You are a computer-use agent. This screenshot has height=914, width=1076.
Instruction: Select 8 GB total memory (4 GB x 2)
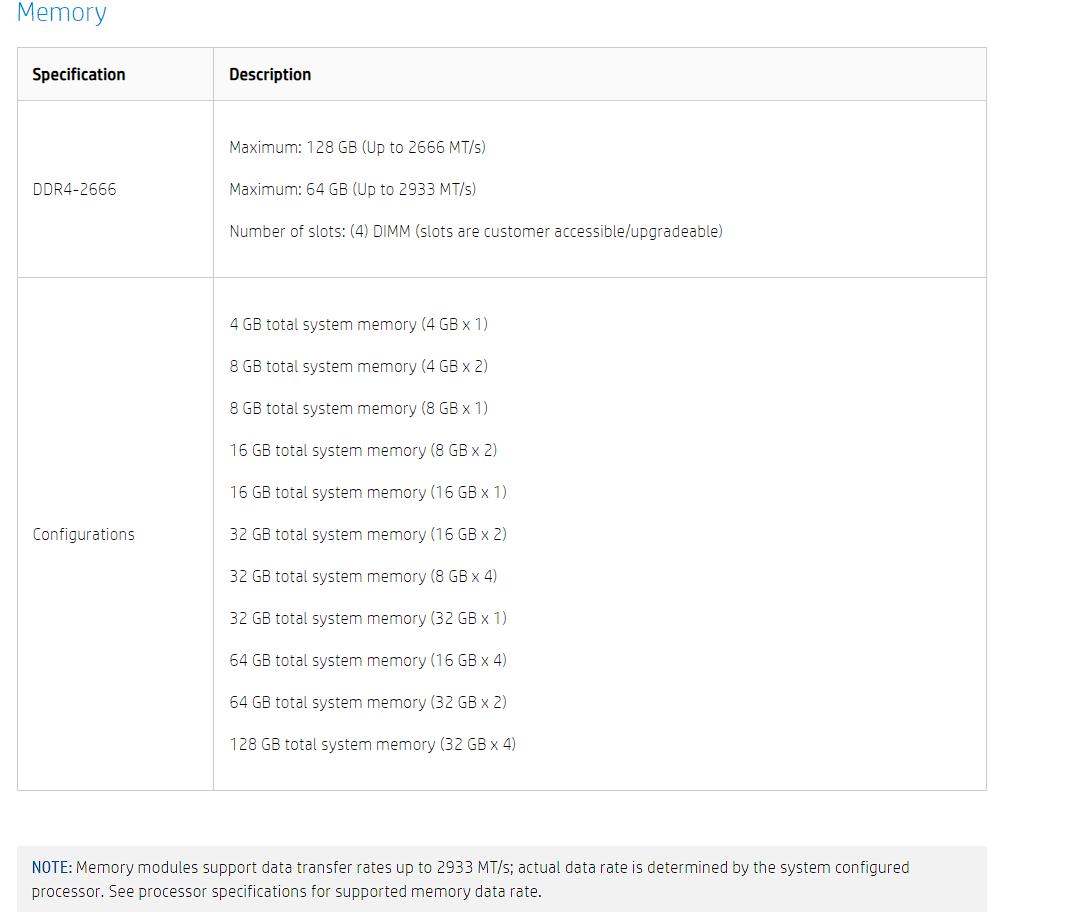tap(359, 366)
